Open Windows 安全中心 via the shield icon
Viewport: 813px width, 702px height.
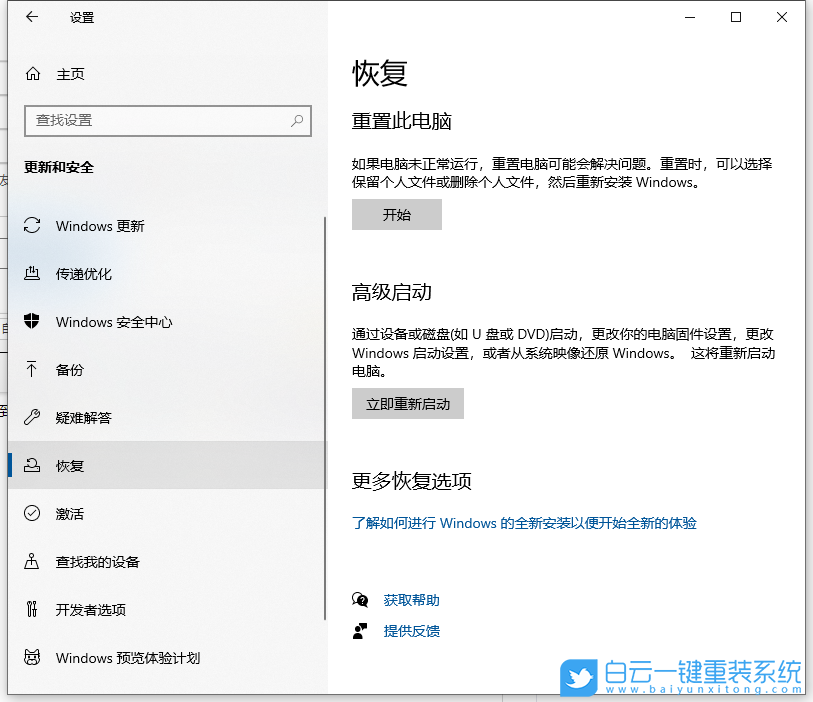point(30,322)
